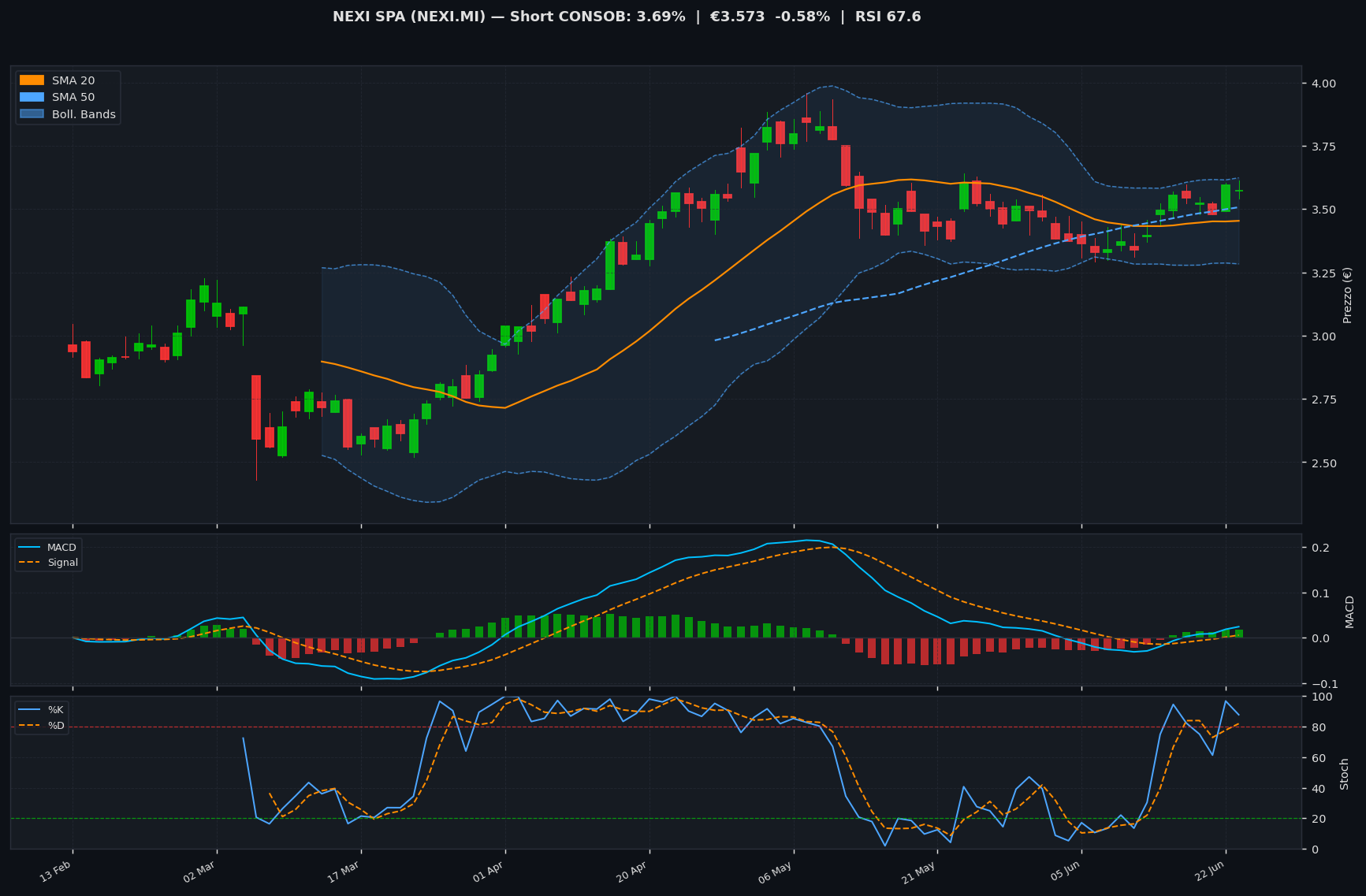Click the "22 Jun" date label
The height and width of the screenshot is (896, 1366).
1209,872
